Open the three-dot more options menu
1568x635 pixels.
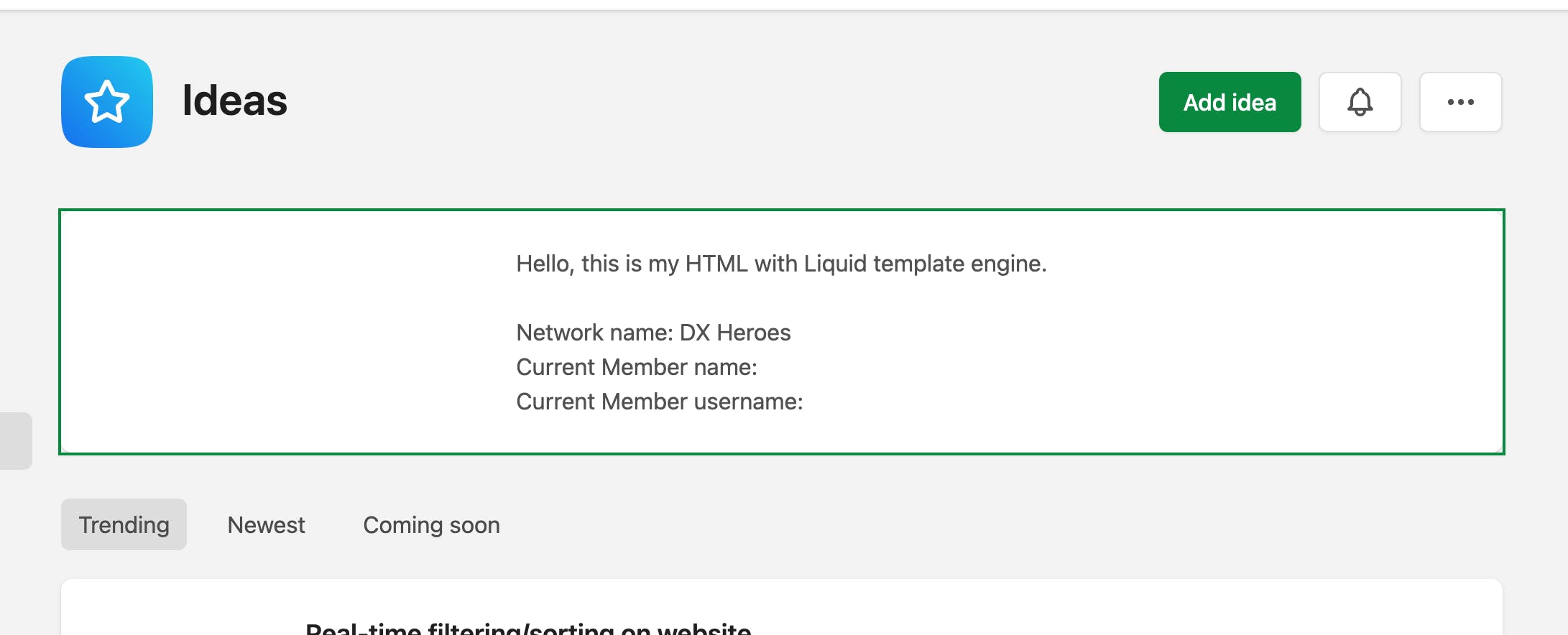pyautogui.click(x=1460, y=102)
